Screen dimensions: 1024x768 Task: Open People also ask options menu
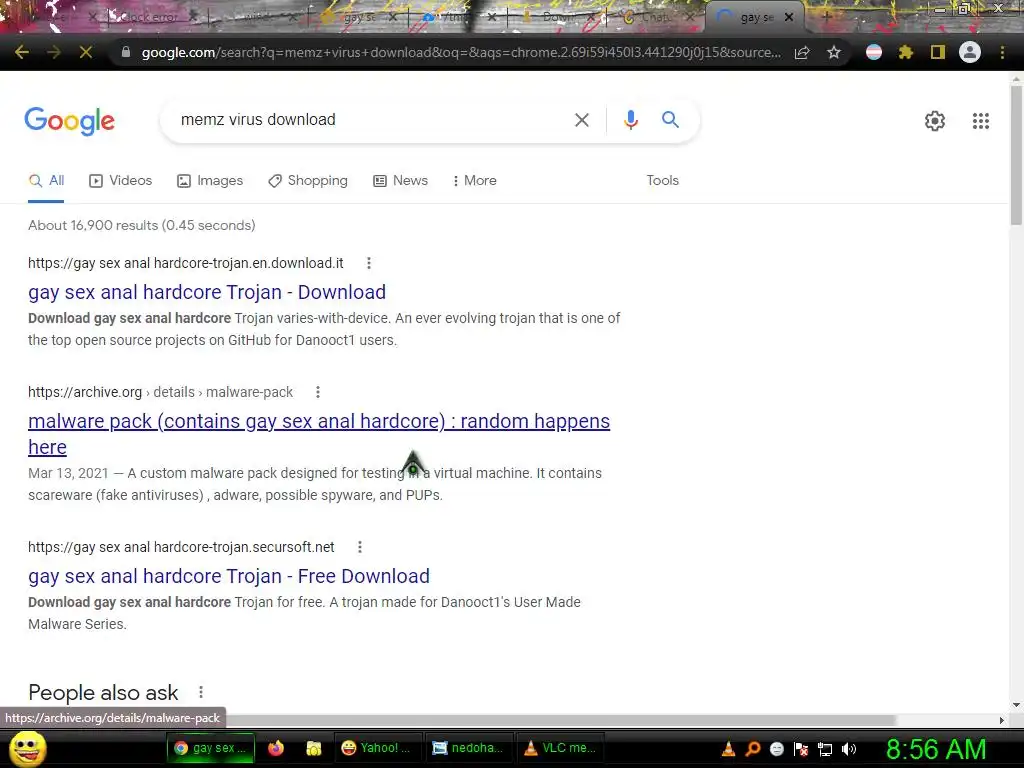coord(200,692)
